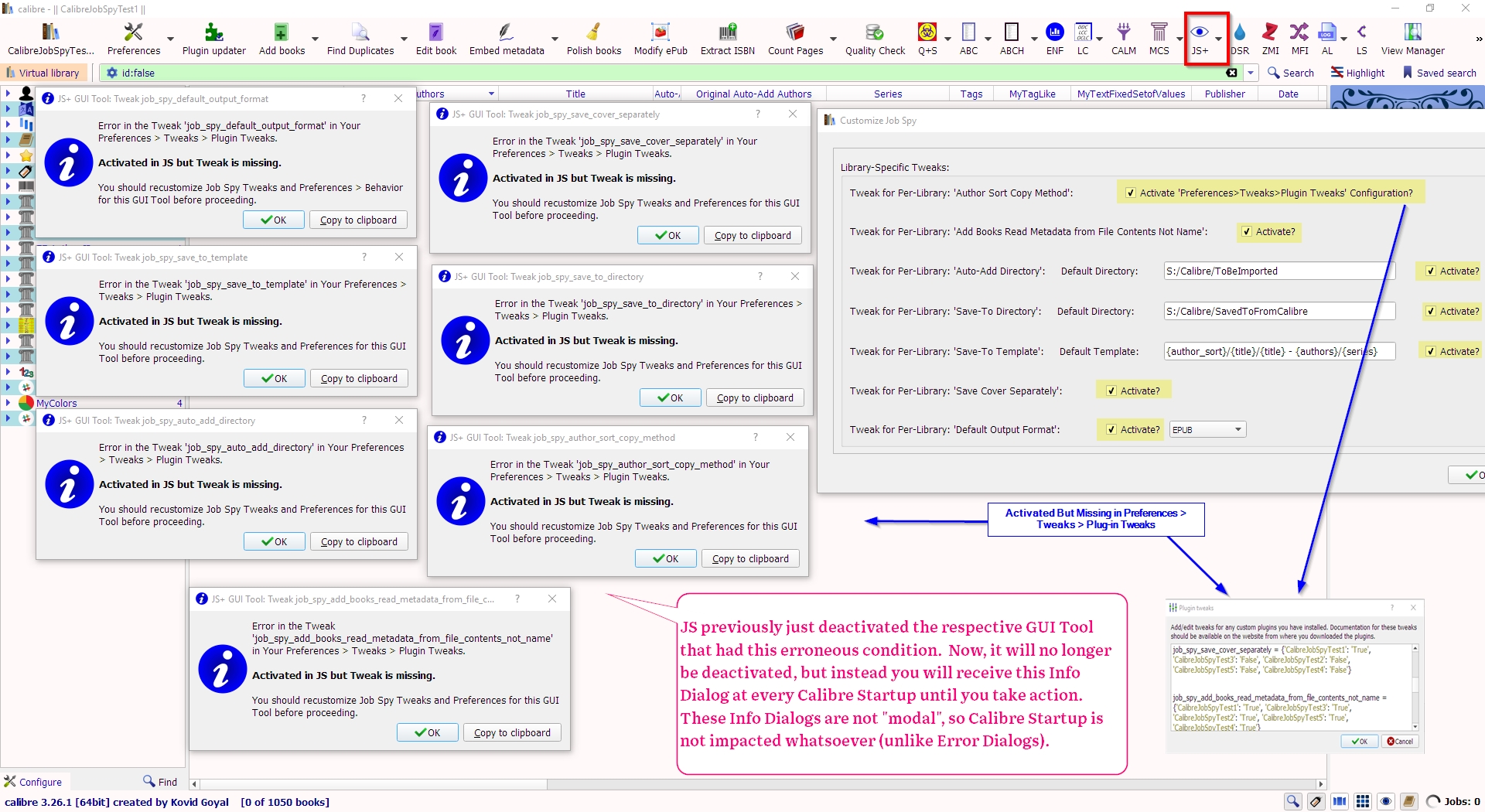Click the MFI shuffle icon

1299,39
